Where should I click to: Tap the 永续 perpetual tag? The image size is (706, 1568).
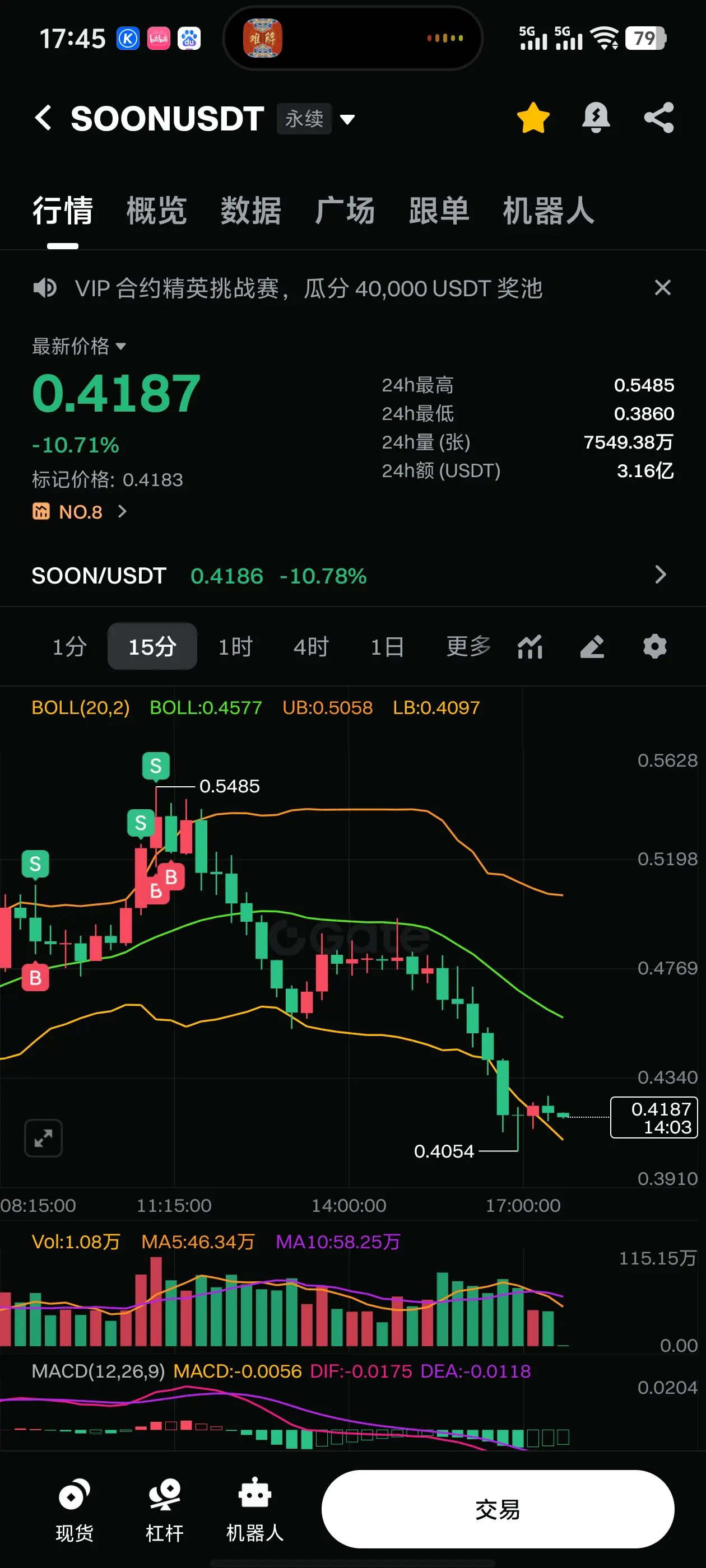click(304, 118)
